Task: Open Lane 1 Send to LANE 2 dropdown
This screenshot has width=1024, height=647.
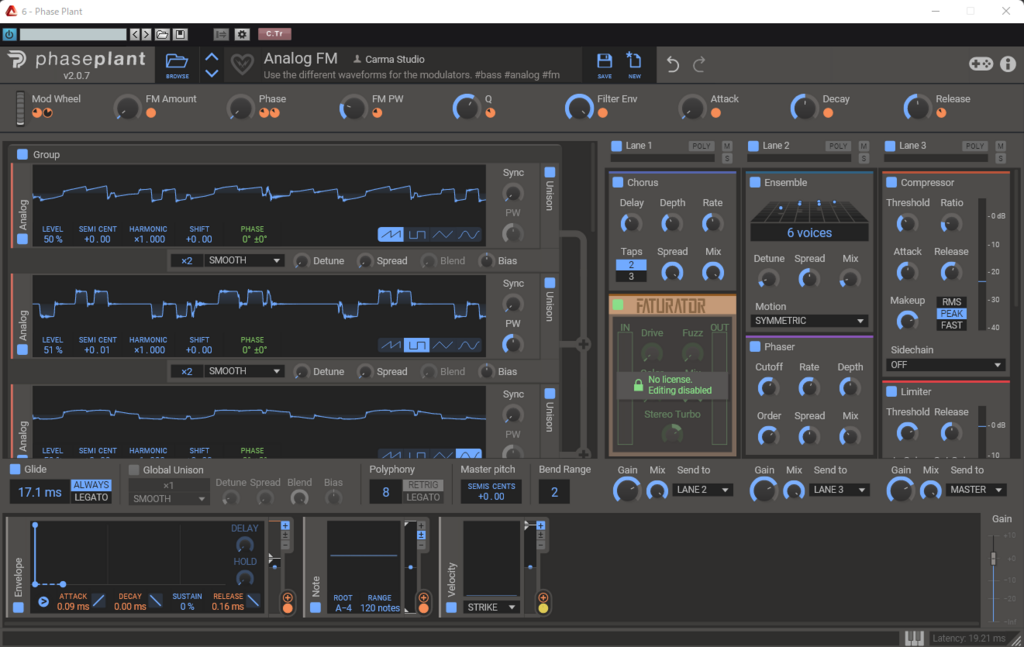Action: point(703,490)
